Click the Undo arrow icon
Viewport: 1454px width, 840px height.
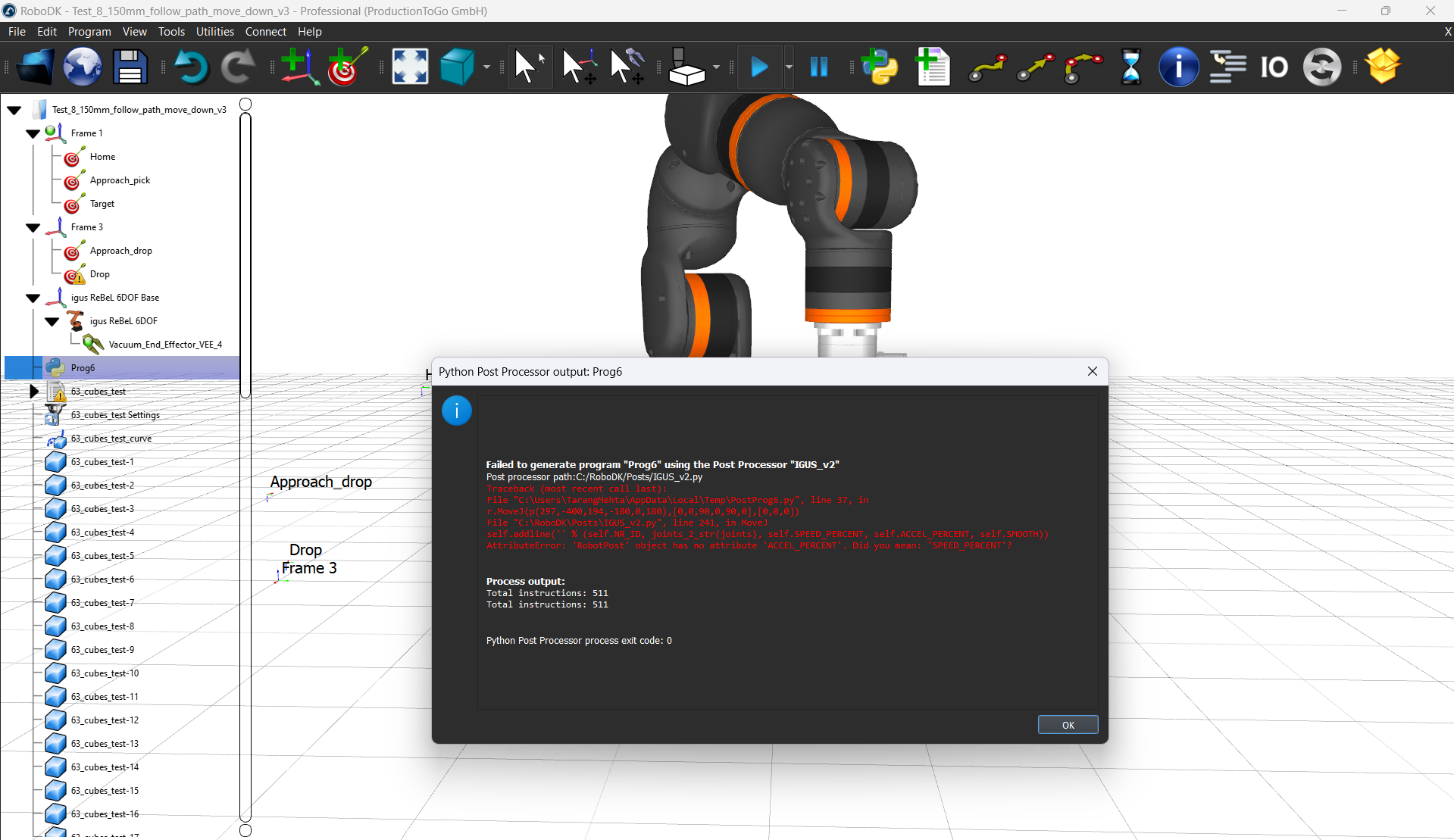[190, 67]
